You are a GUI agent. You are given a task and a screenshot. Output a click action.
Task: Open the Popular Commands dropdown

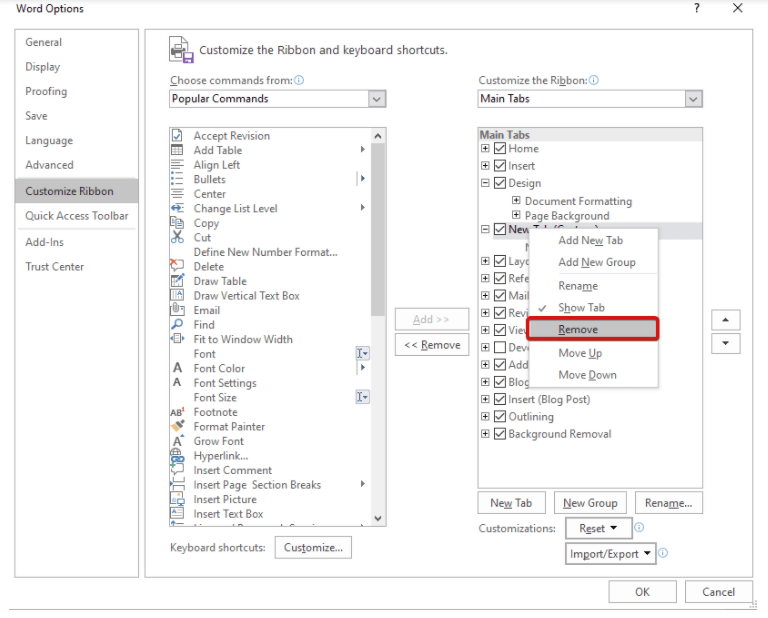pyautogui.click(x=377, y=99)
